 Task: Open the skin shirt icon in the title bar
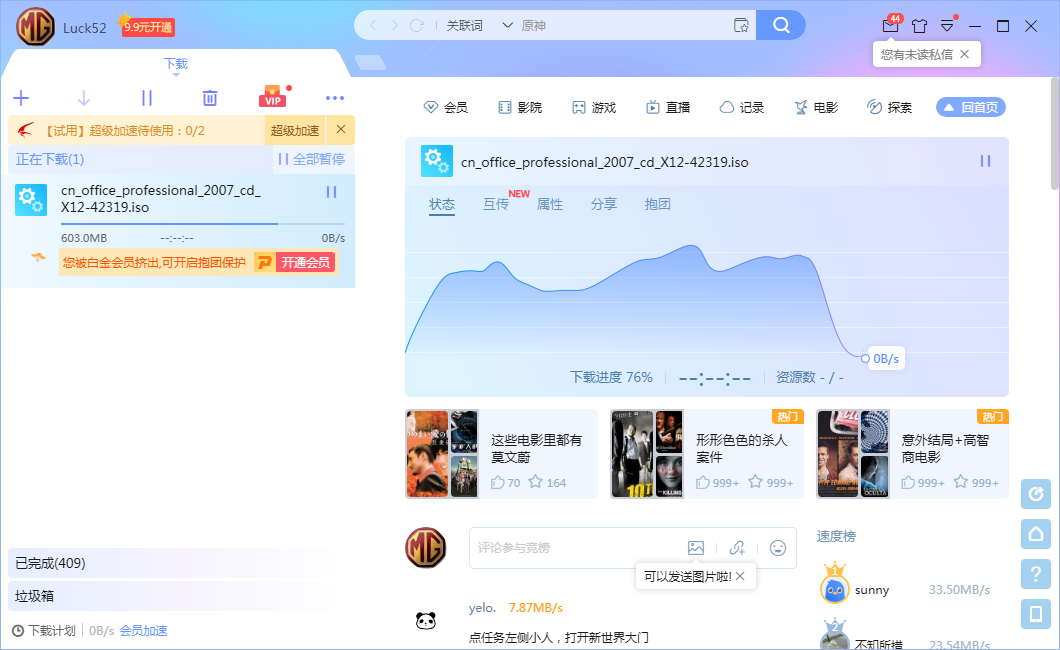919,26
